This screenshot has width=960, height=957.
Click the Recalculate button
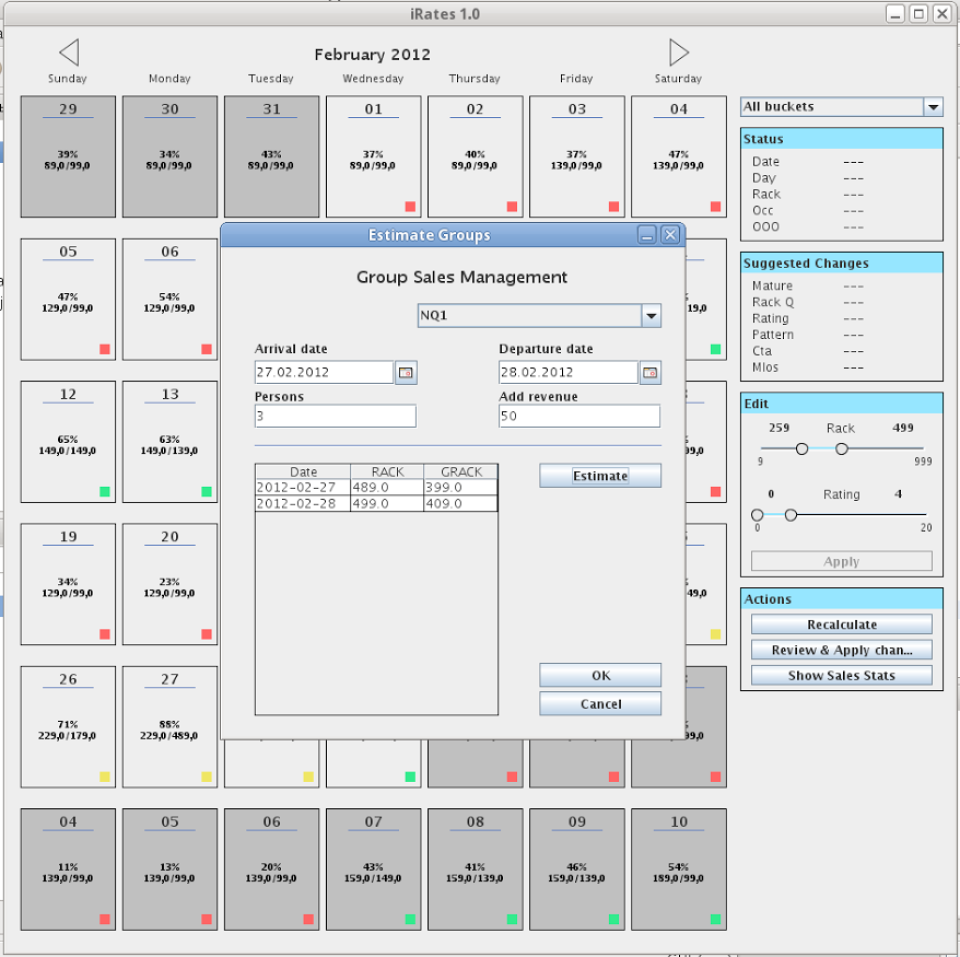(x=842, y=625)
